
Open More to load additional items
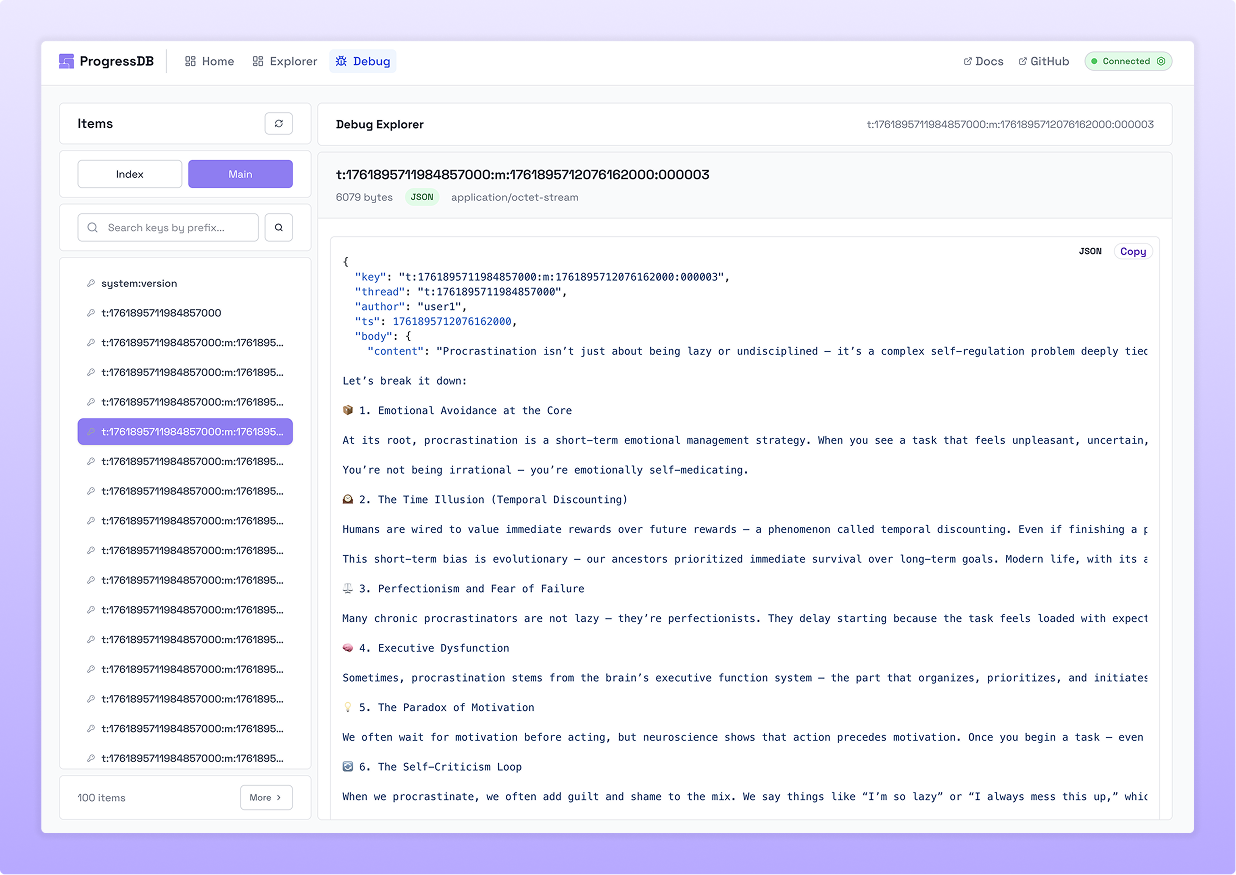pos(265,797)
